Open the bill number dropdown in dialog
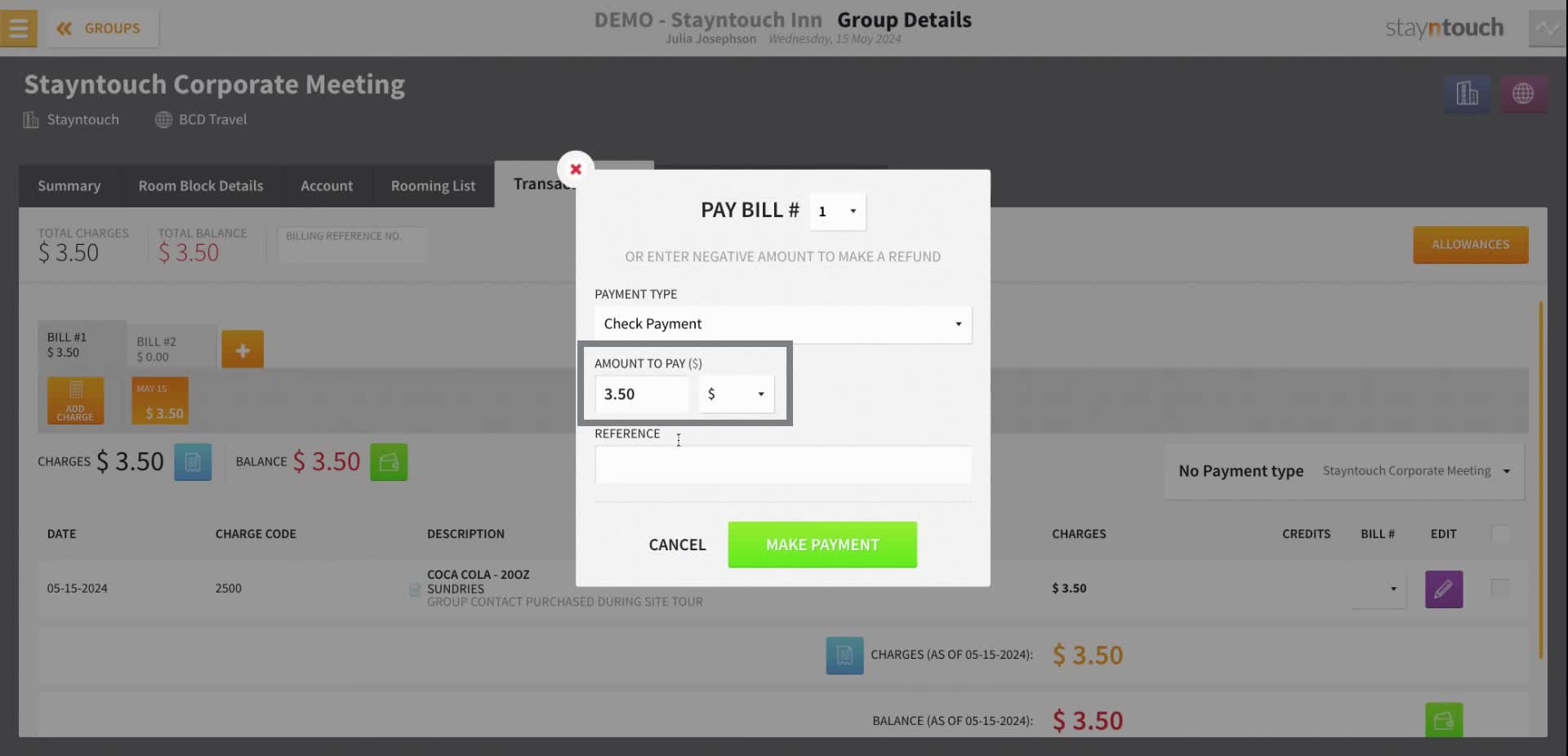The image size is (1568, 756). (x=838, y=211)
